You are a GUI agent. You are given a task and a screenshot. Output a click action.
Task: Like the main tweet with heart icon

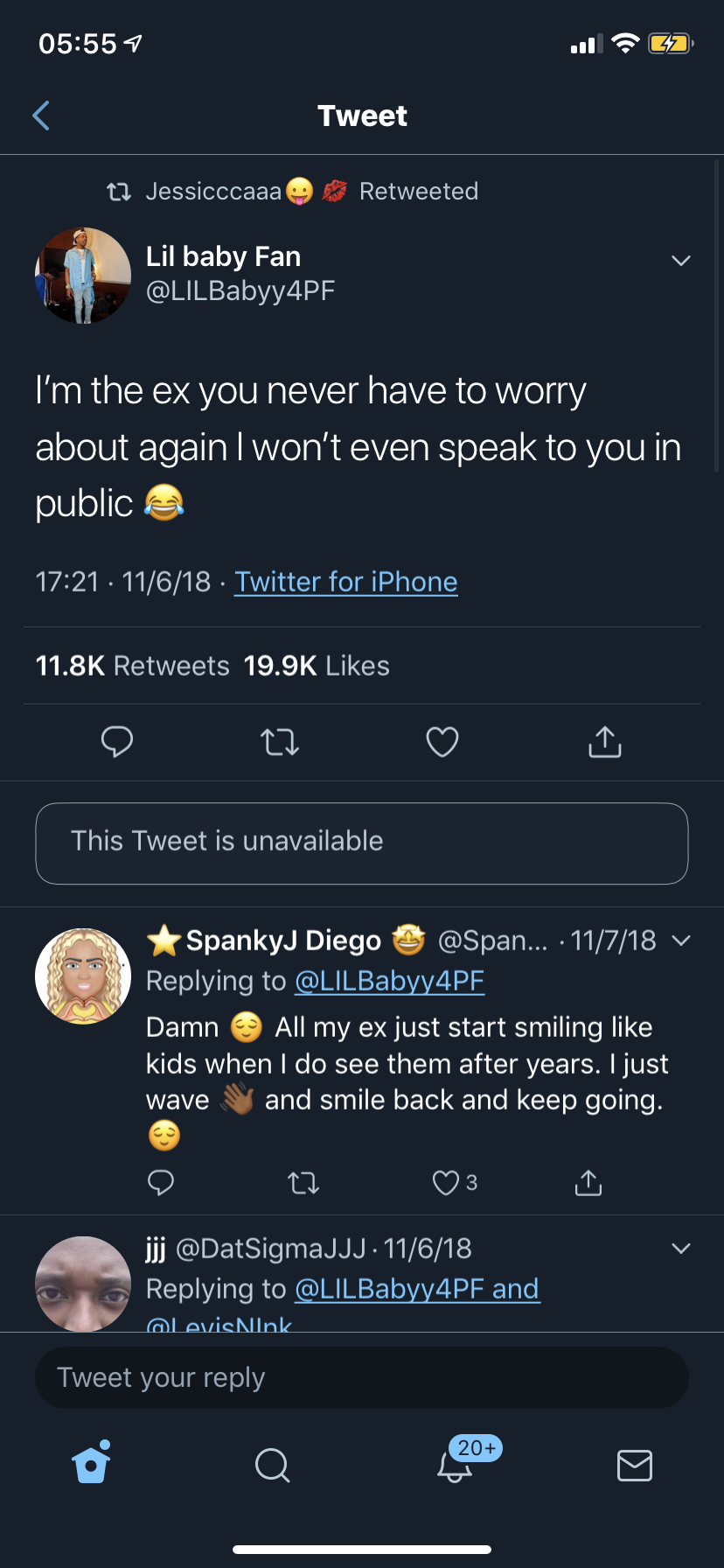pyautogui.click(x=442, y=742)
